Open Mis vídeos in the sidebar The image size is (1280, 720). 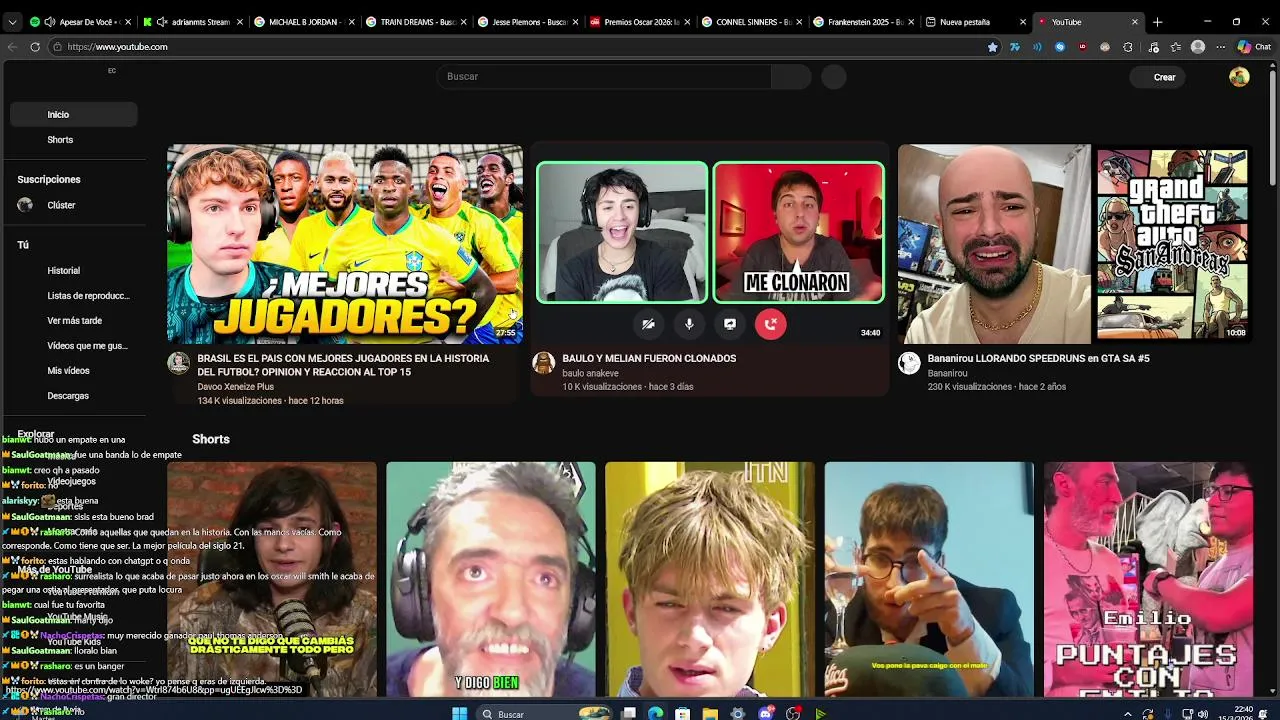pos(74,371)
